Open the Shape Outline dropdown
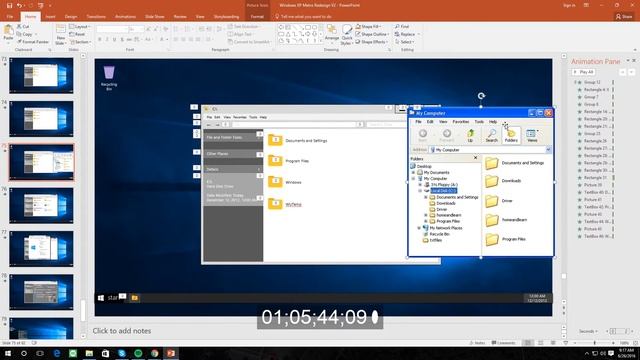 [x=372, y=34]
